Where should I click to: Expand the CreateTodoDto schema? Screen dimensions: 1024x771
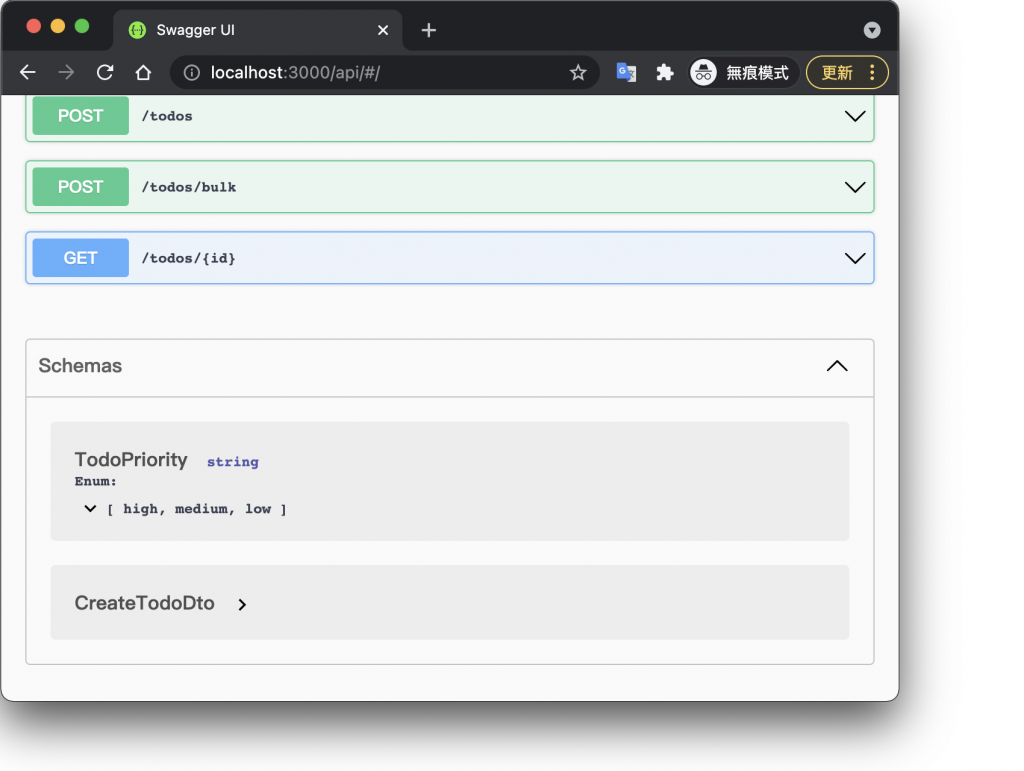tap(242, 604)
